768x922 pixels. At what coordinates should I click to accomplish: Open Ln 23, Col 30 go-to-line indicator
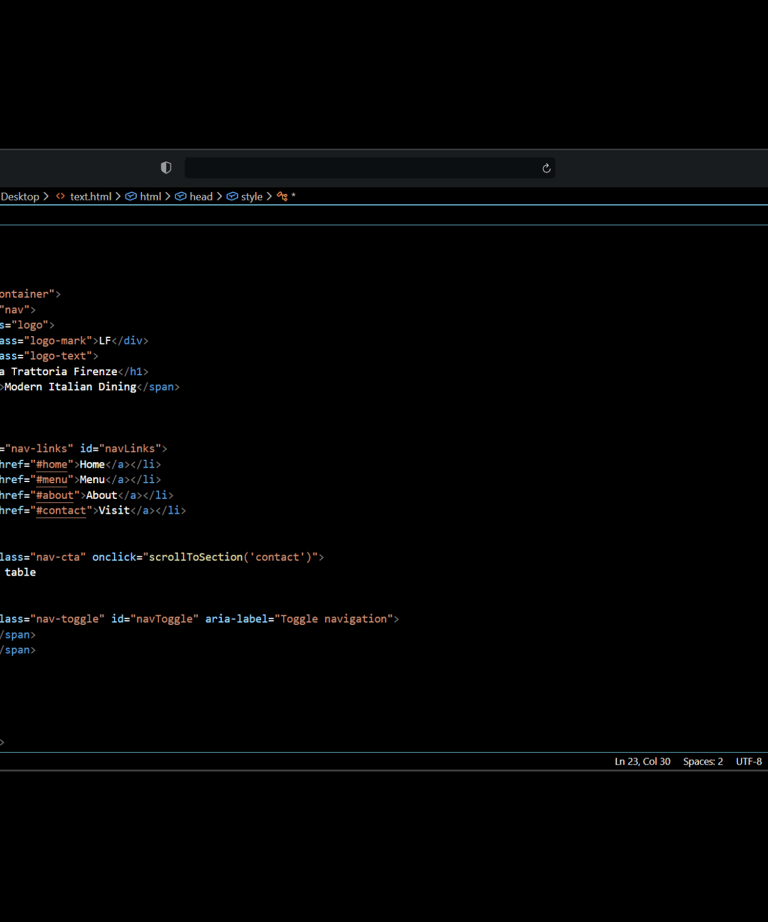642,762
